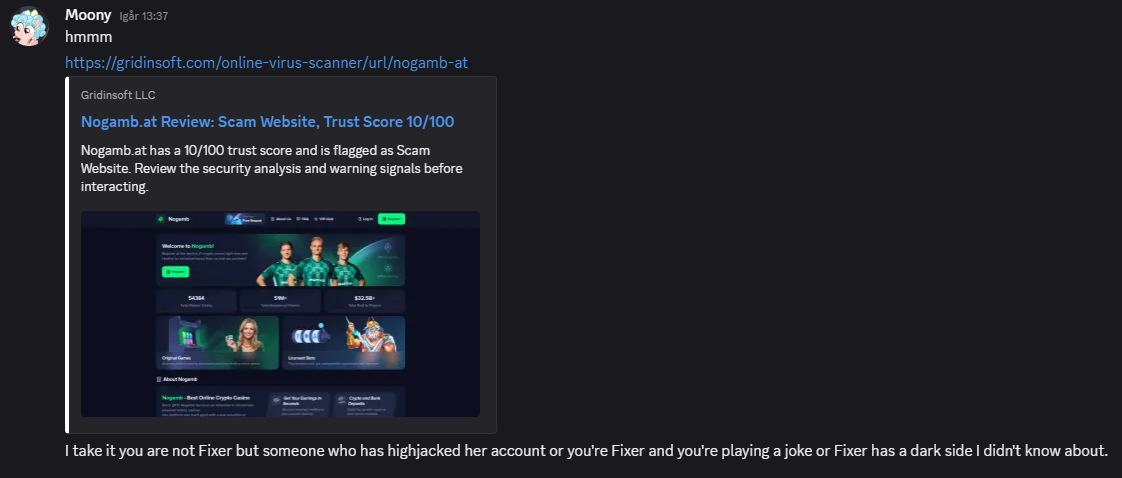Open Moony's profile avatar
The image size is (1122, 478).
29,26
